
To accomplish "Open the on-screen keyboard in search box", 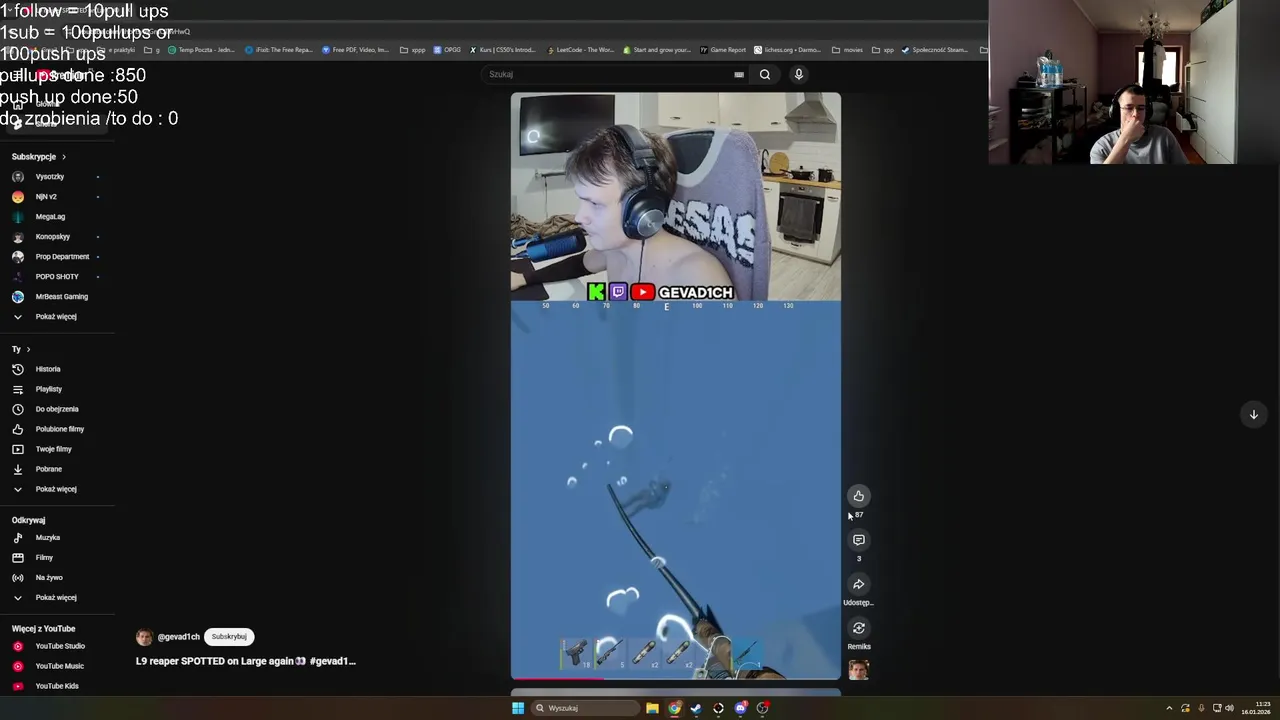I will coord(739,74).
